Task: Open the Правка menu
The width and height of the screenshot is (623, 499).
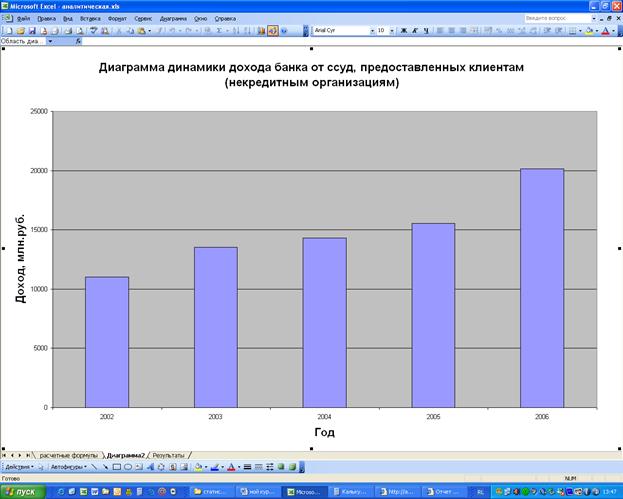Action: pos(46,19)
